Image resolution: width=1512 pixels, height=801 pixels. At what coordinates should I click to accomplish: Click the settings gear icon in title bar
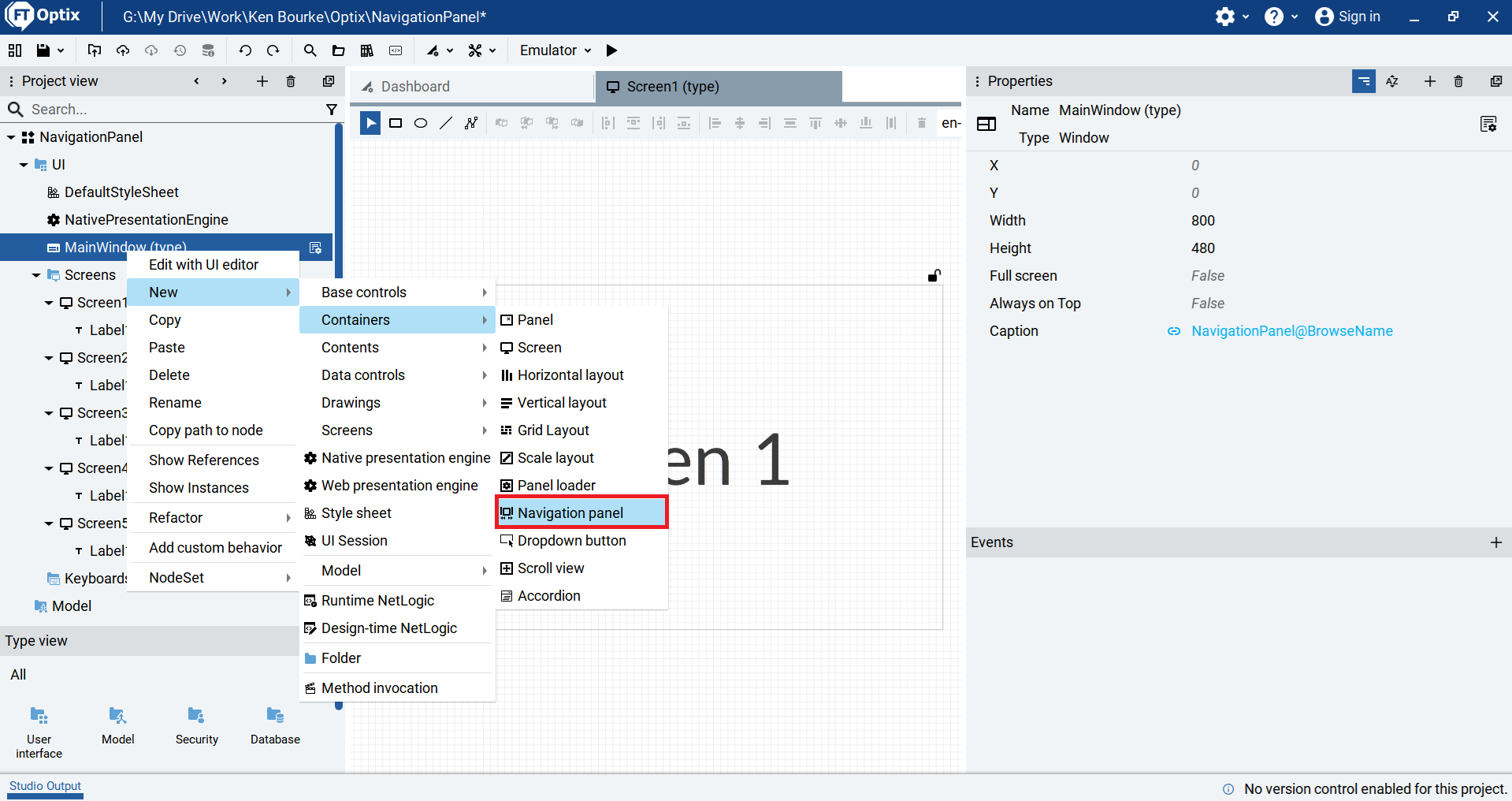coord(1224,17)
